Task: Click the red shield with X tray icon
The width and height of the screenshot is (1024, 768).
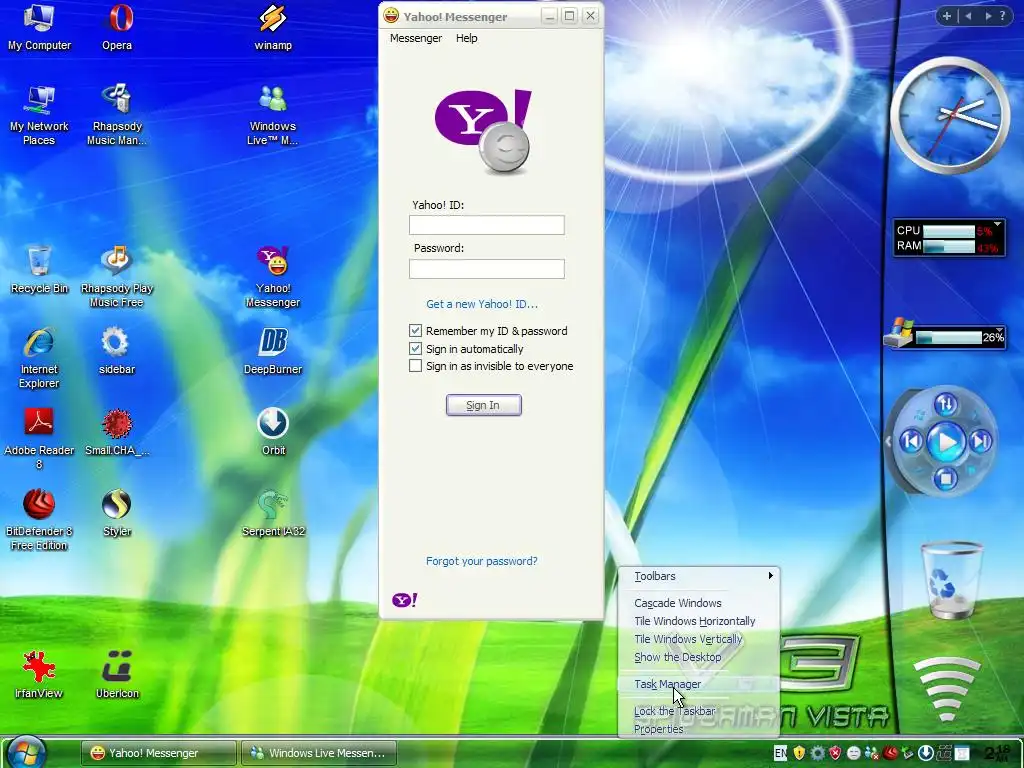Action: click(x=835, y=753)
